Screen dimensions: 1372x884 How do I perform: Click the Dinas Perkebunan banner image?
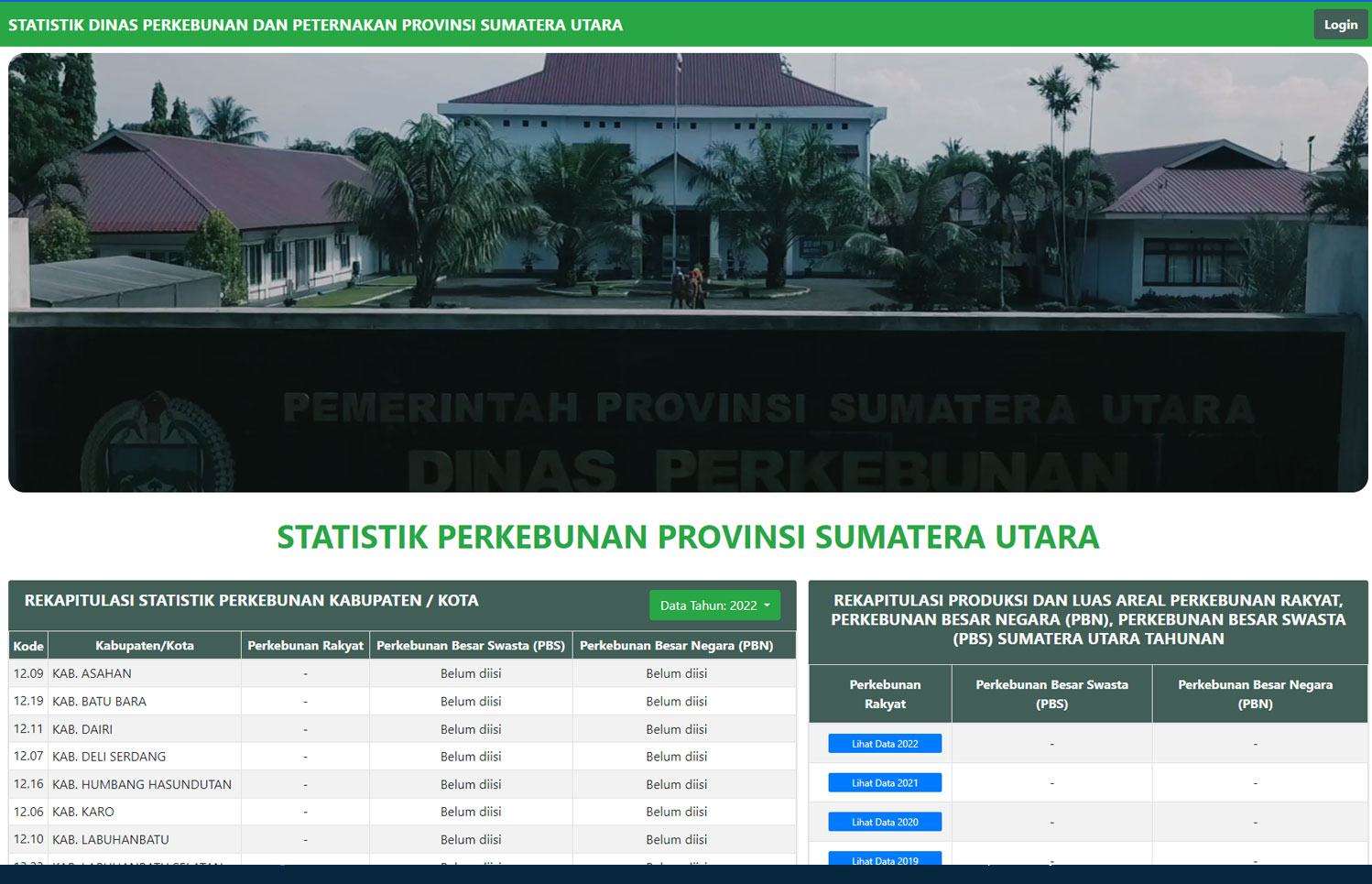(x=687, y=272)
